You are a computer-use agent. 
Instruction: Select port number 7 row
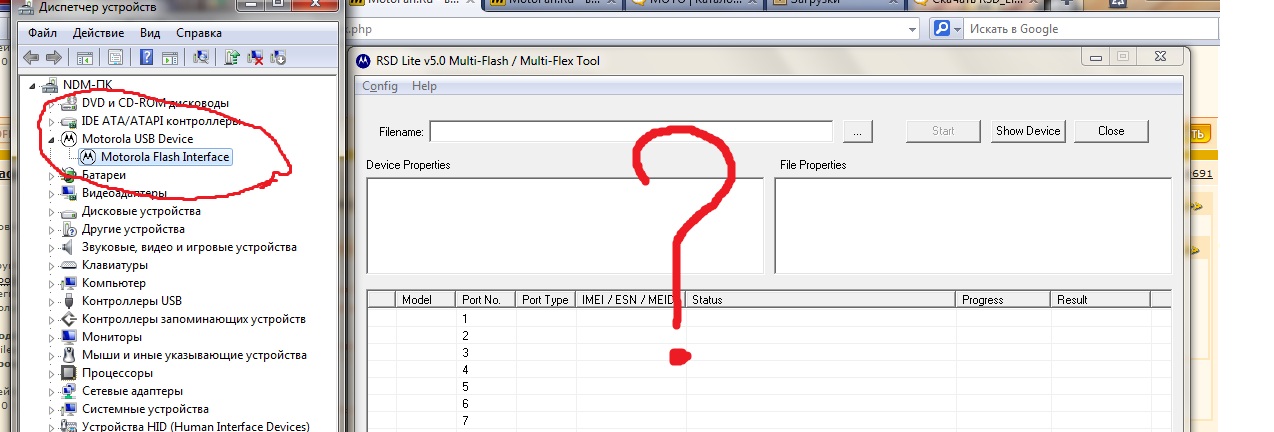click(x=769, y=420)
